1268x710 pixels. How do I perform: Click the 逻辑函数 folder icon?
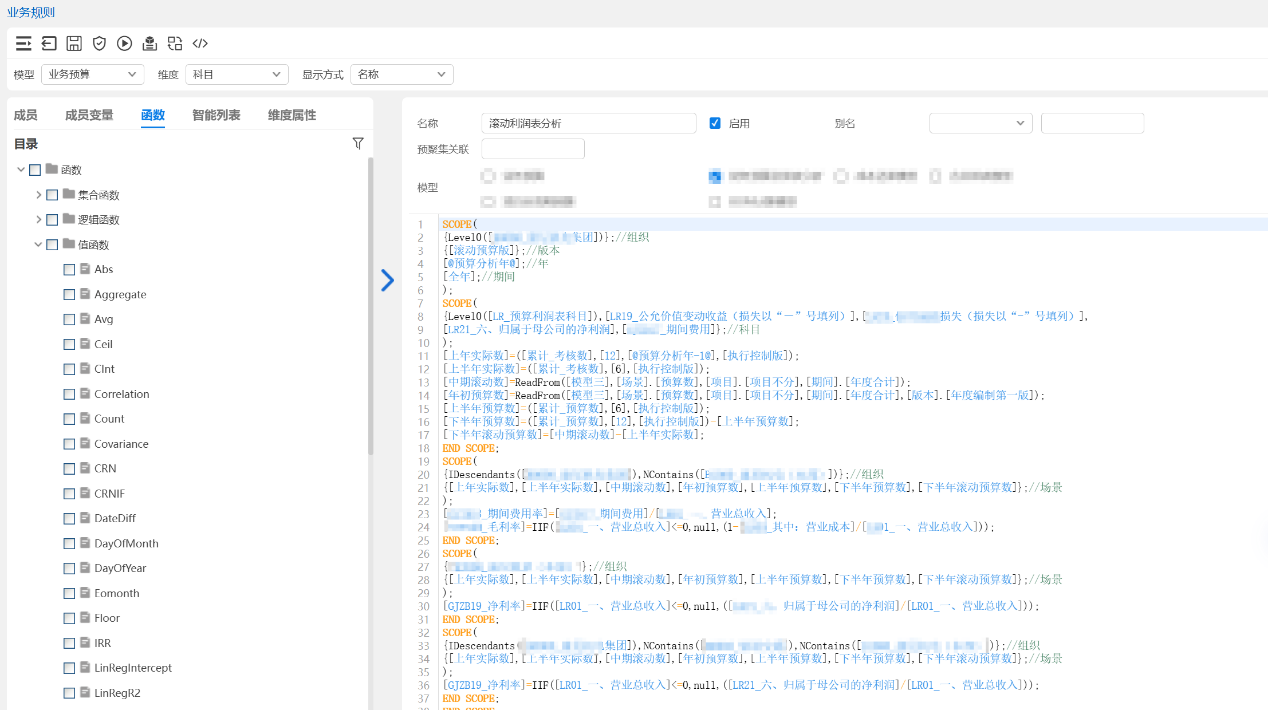69,219
